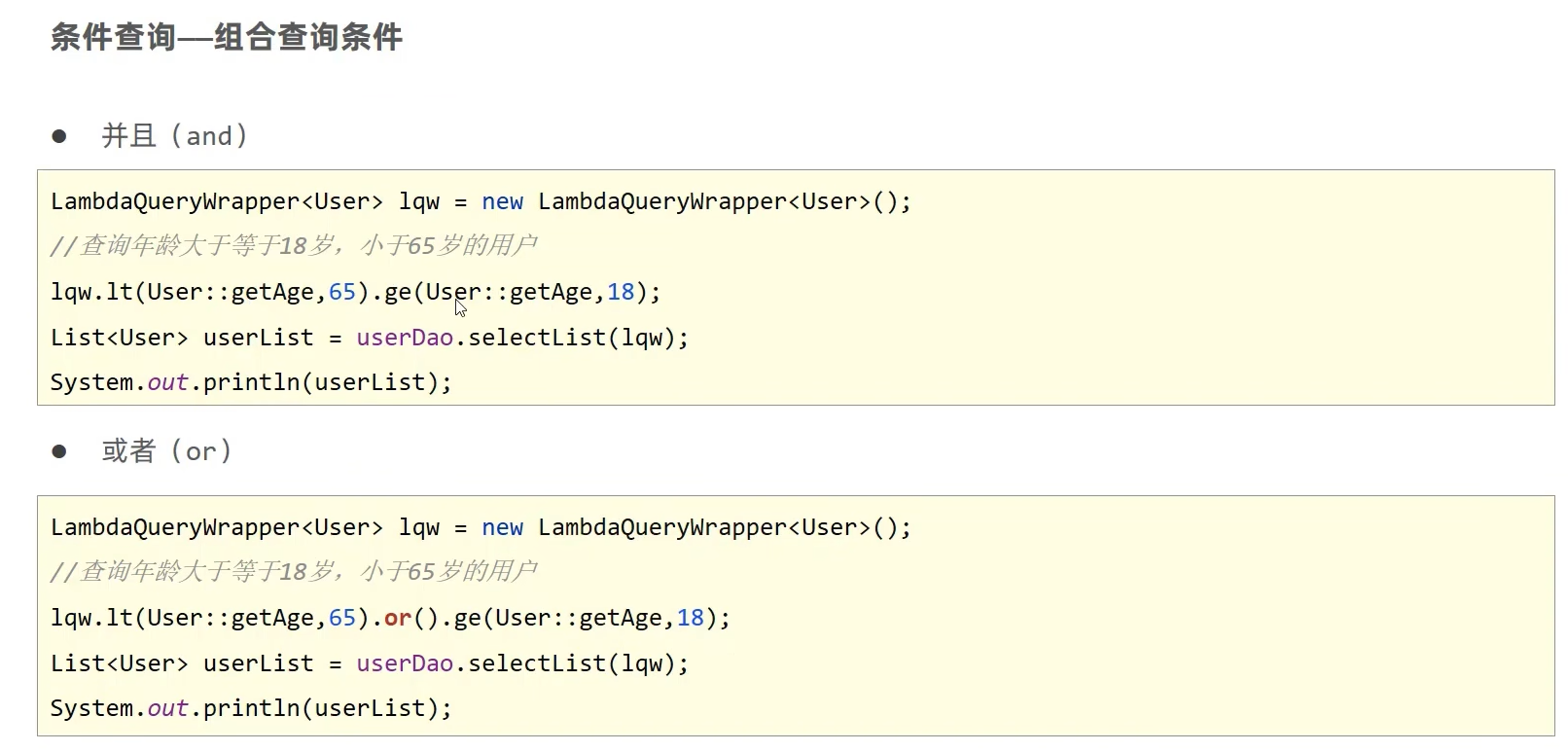Viewport: 1568px width, 752px height.
Task: Select the 或者 (or) bullet heading
Action: tap(166, 451)
